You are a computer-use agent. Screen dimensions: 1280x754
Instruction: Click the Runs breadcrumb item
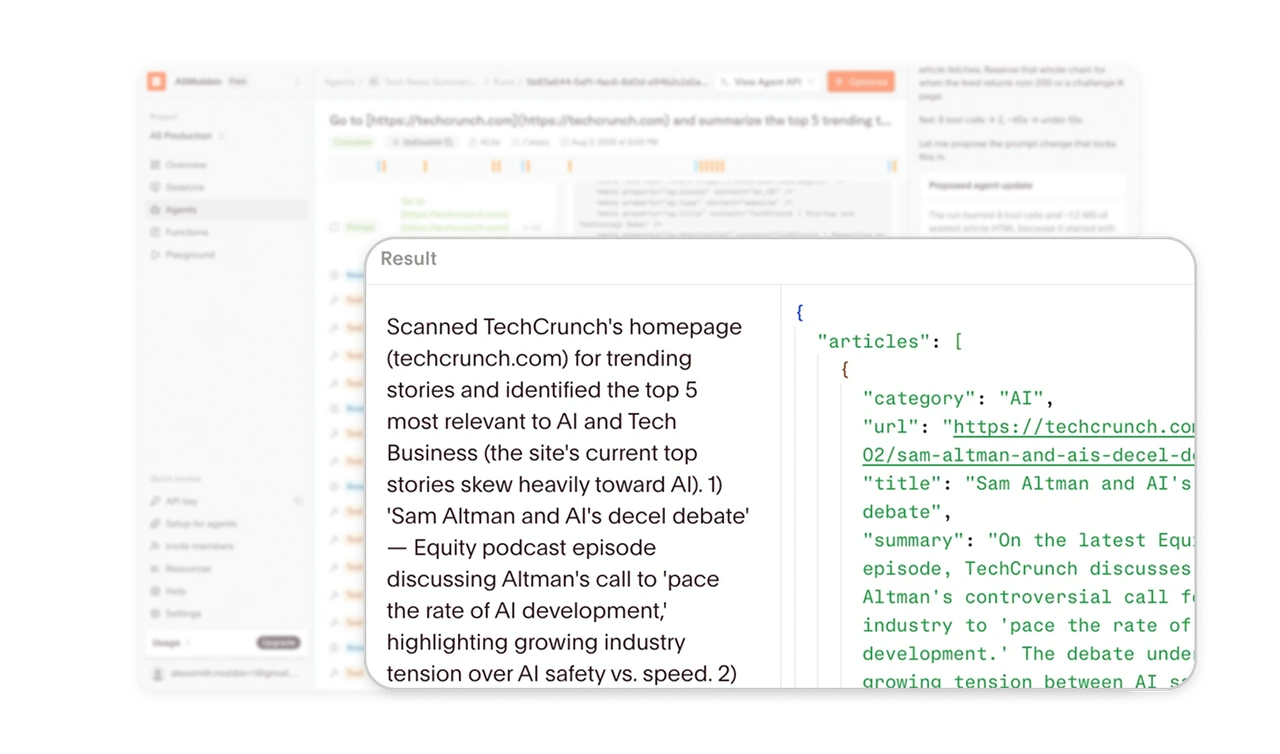pyautogui.click(x=505, y=81)
